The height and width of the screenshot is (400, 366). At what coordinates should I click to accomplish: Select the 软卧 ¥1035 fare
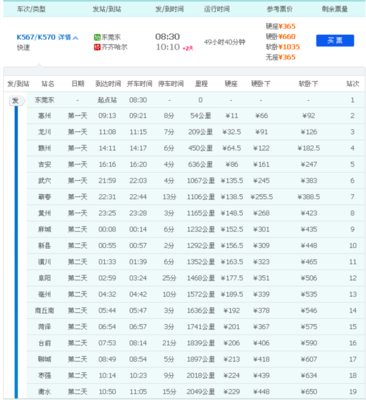(283, 47)
